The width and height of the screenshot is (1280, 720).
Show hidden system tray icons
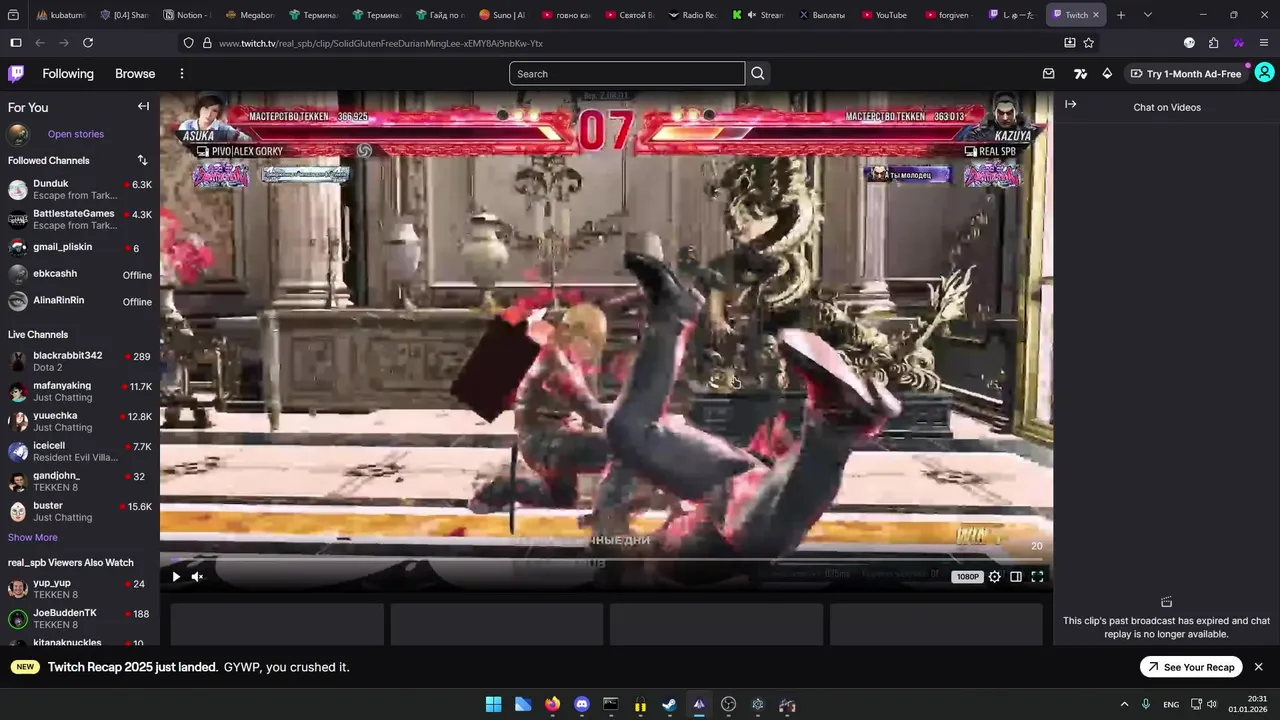pyautogui.click(x=1124, y=704)
